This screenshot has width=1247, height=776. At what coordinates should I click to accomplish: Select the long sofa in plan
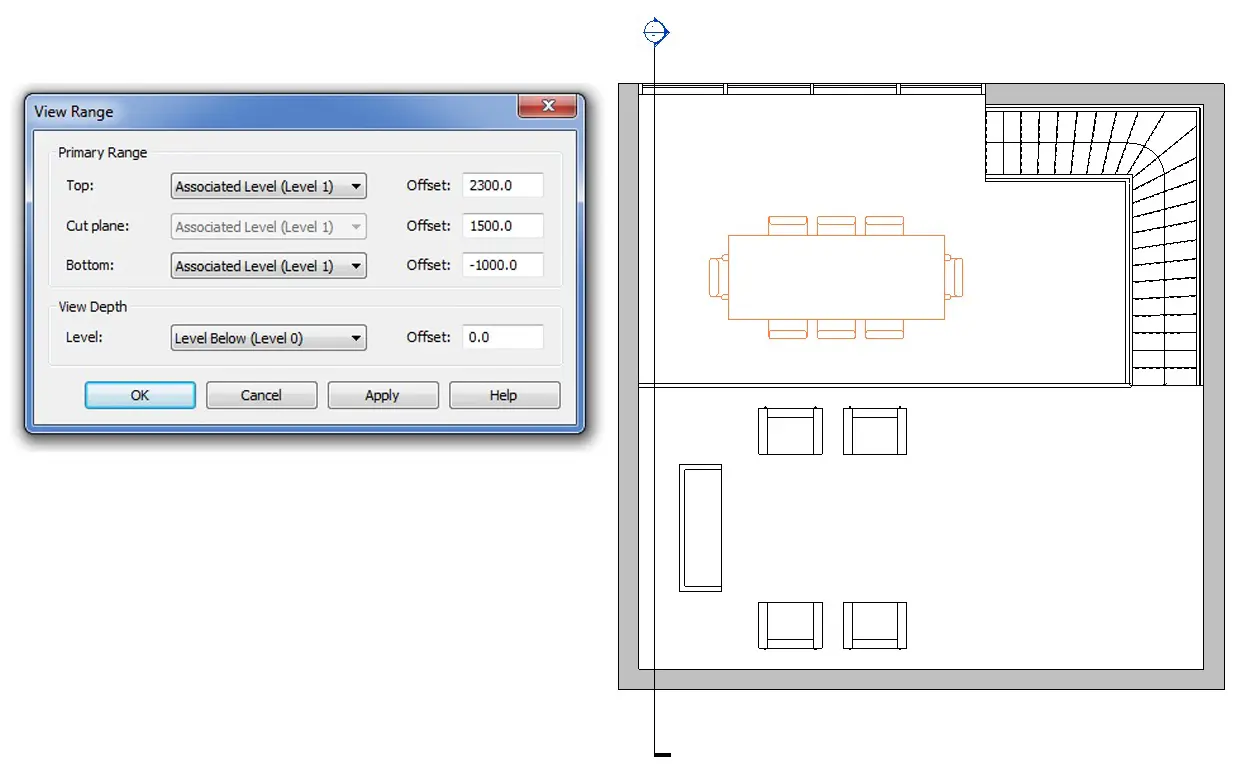point(700,527)
